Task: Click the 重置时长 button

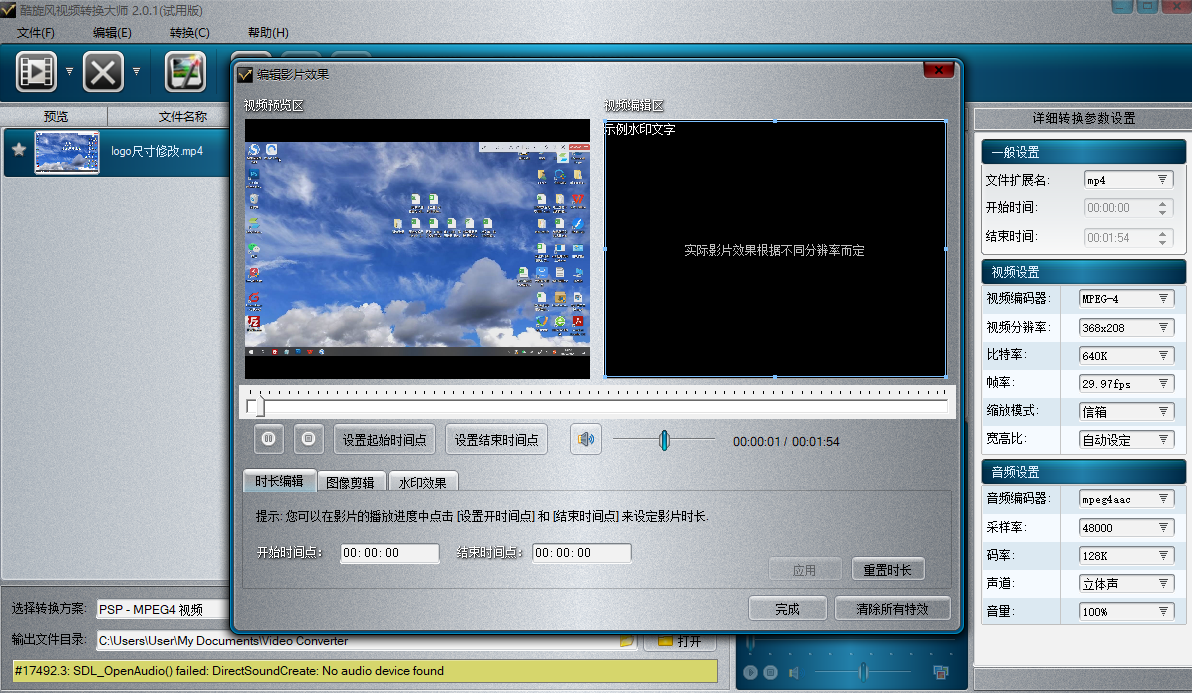Action: pos(887,569)
